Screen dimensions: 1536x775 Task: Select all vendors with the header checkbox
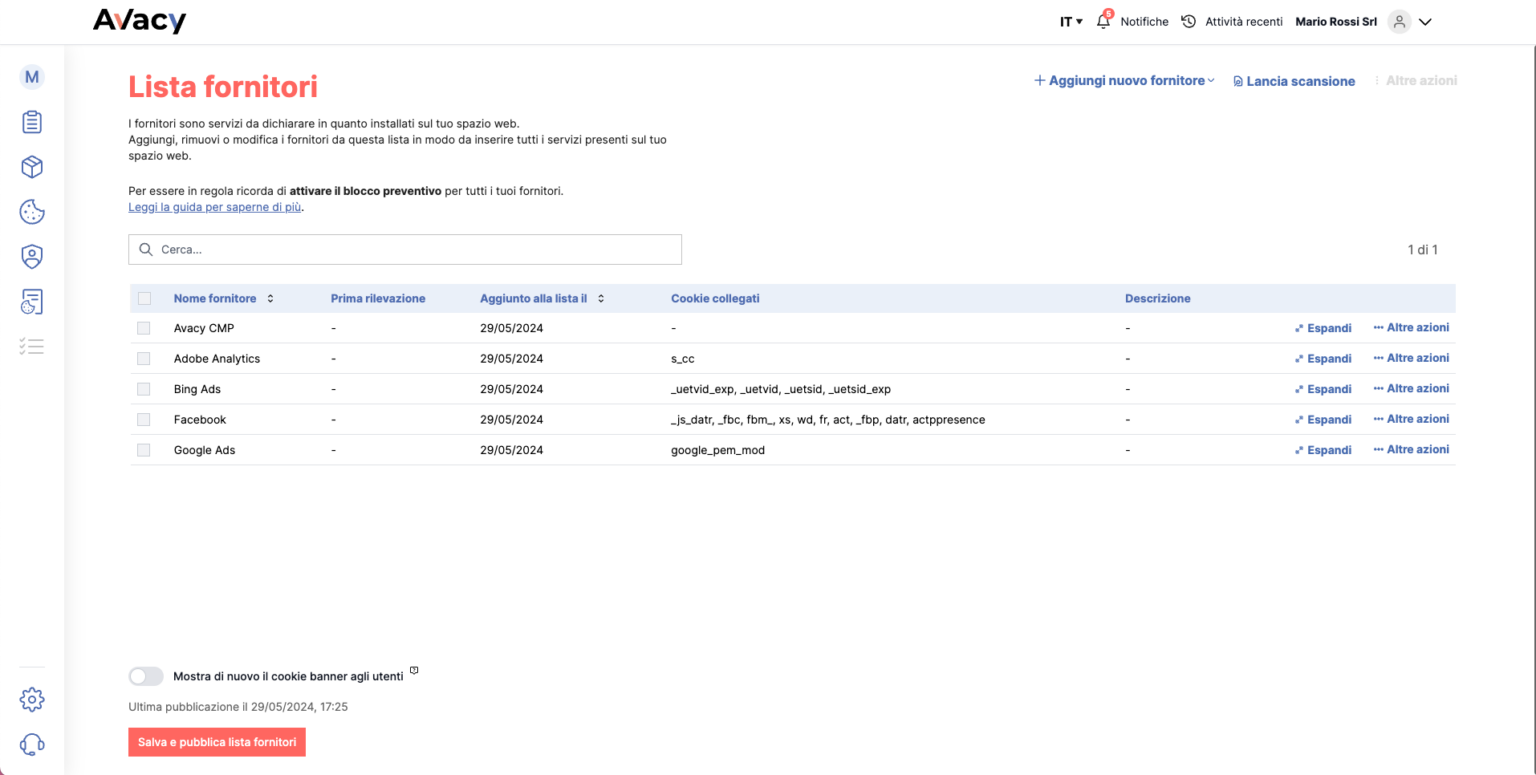coord(143,298)
